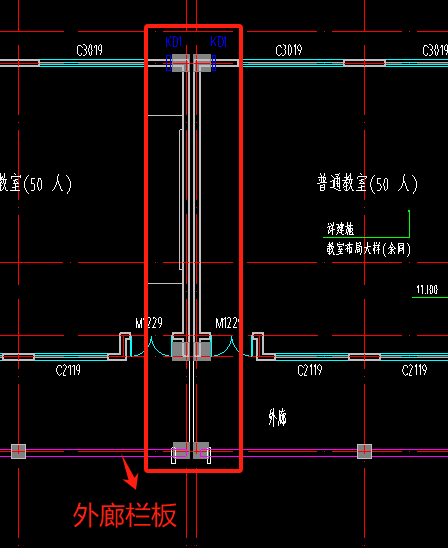
Task: Select the 教室布局大样(余同) note text
Action: pos(368,249)
